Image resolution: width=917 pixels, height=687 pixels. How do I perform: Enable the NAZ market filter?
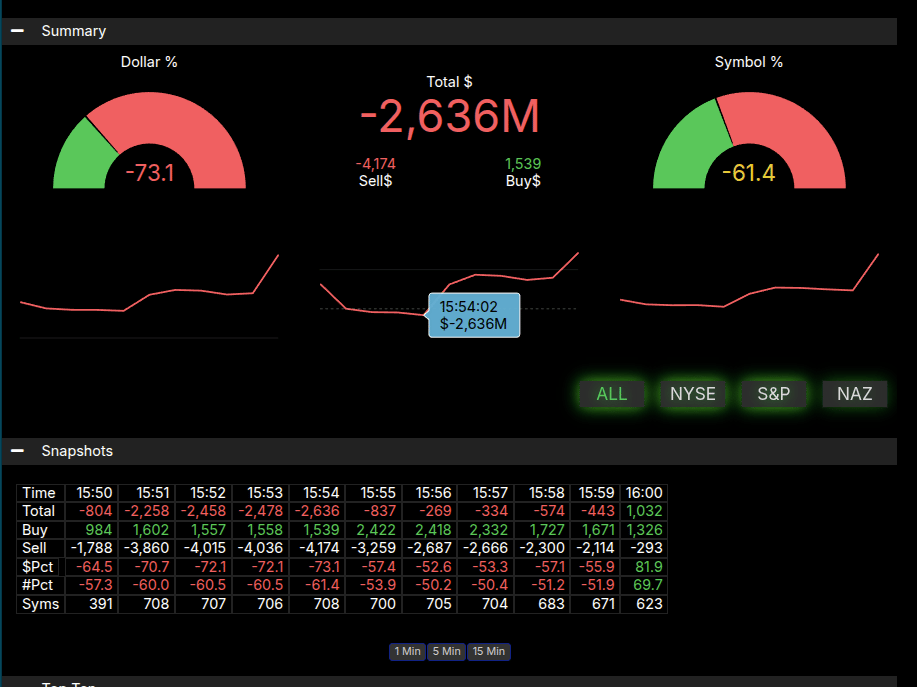854,394
